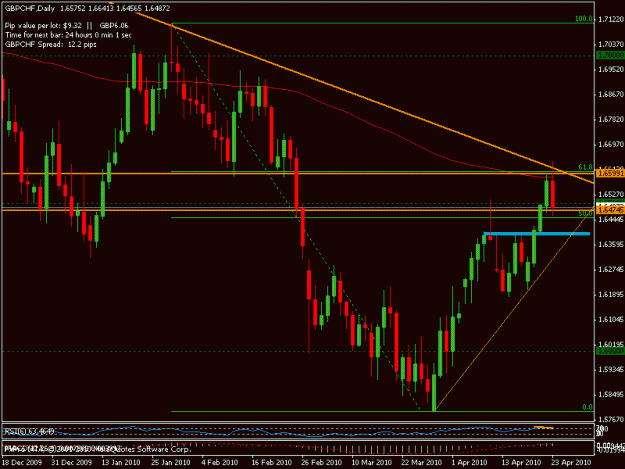
Task: Select the blue RSI line in subwindow
Action: (279, 432)
